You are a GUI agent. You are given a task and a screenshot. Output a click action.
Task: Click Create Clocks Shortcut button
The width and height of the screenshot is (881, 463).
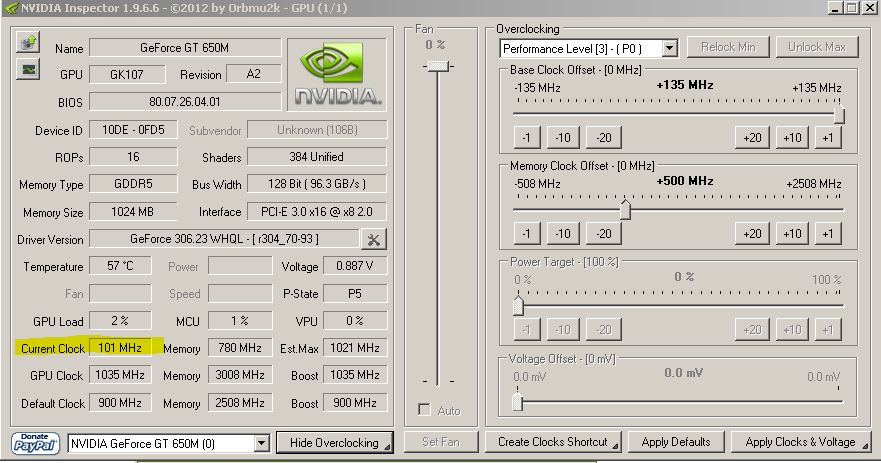tap(553, 442)
